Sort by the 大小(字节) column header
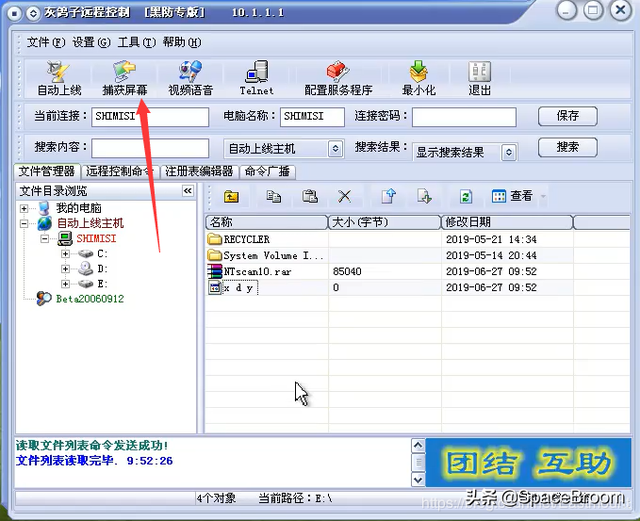This screenshot has width=640, height=521. tap(385, 222)
